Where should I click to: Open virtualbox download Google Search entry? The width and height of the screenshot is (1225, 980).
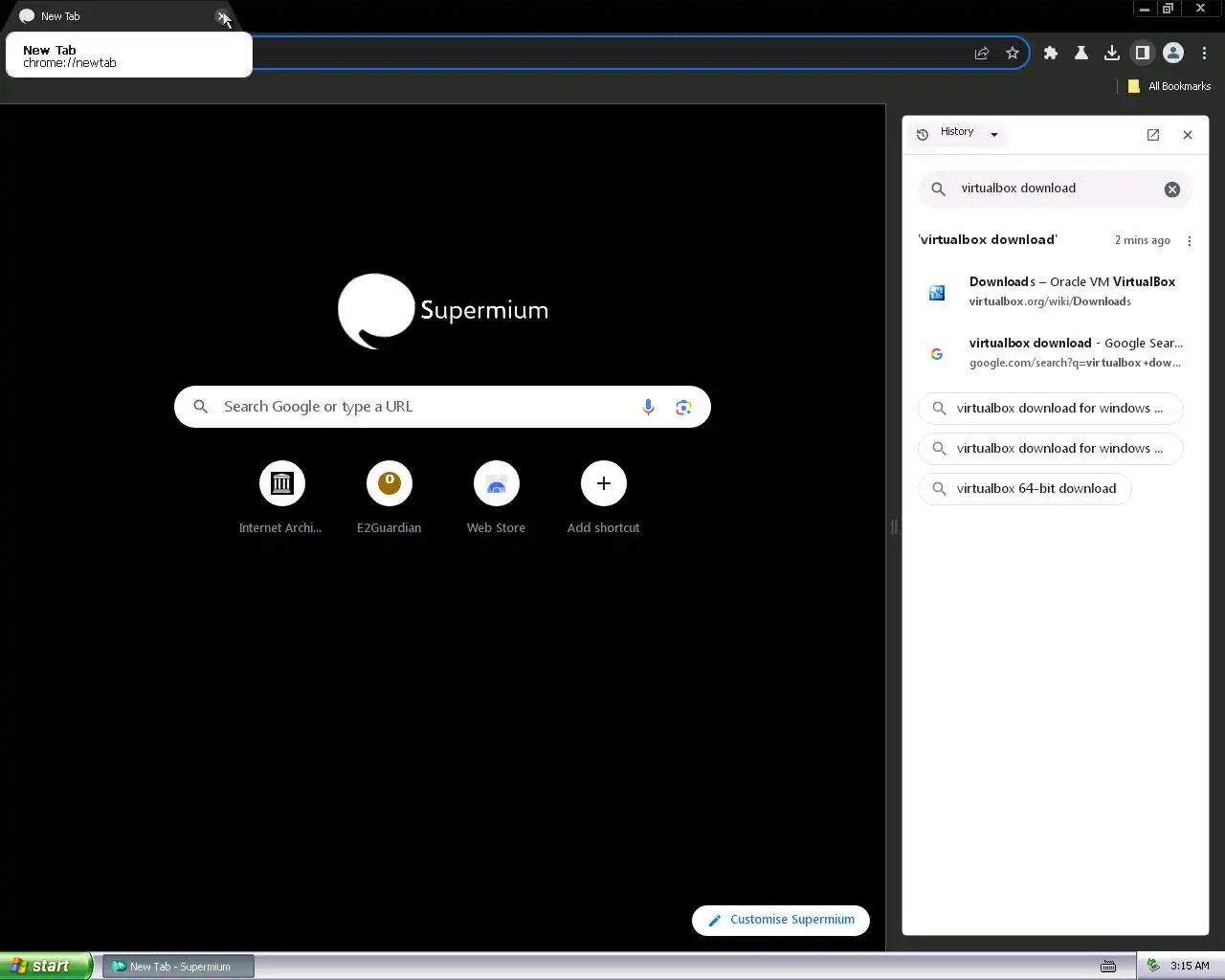click(1056, 352)
